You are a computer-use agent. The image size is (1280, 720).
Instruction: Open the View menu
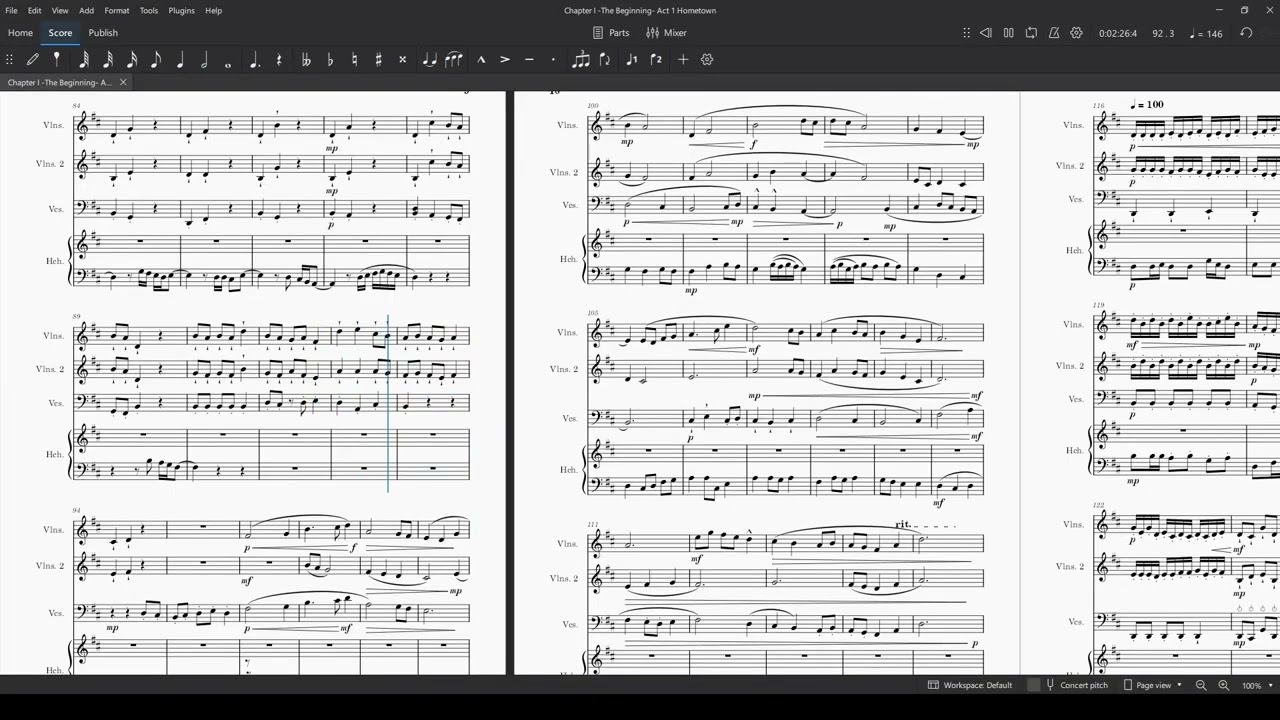[x=60, y=10]
